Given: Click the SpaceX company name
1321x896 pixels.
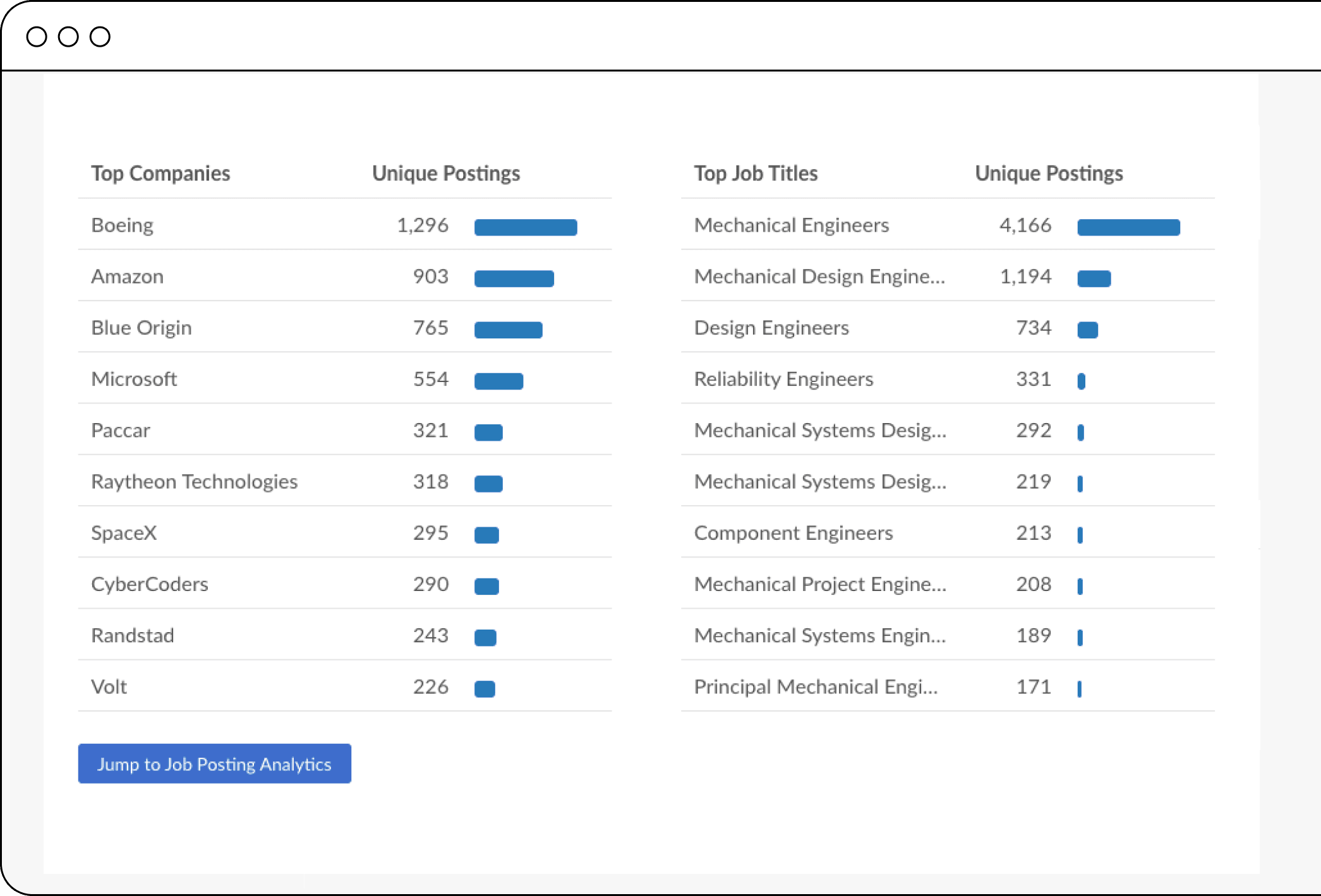Looking at the screenshot, I should coord(124,533).
